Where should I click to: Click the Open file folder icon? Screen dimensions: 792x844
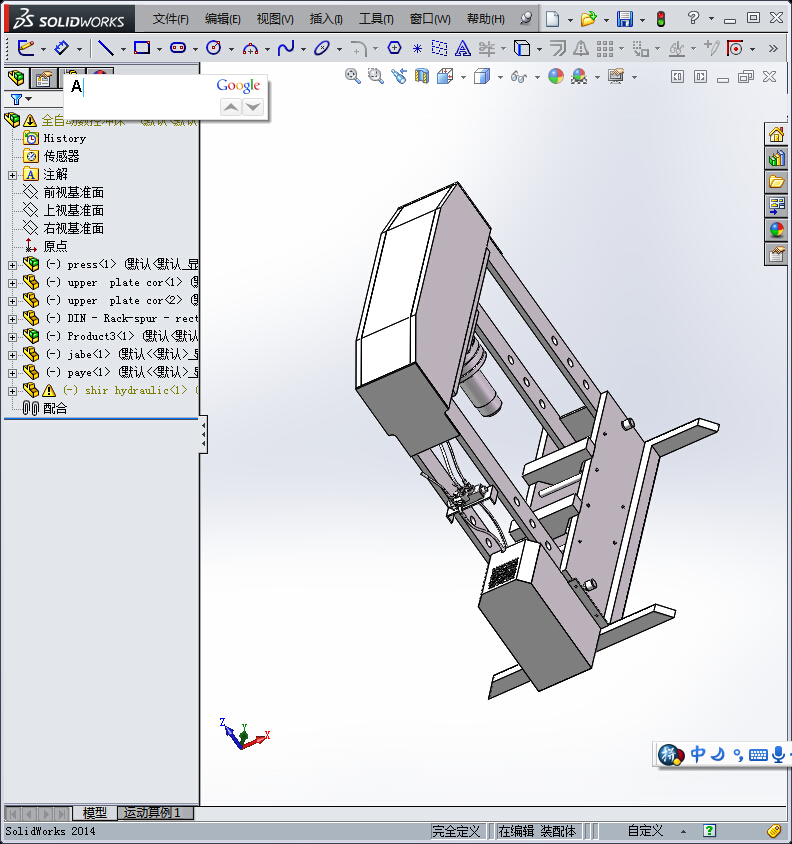pyautogui.click(x=588, y=19)
